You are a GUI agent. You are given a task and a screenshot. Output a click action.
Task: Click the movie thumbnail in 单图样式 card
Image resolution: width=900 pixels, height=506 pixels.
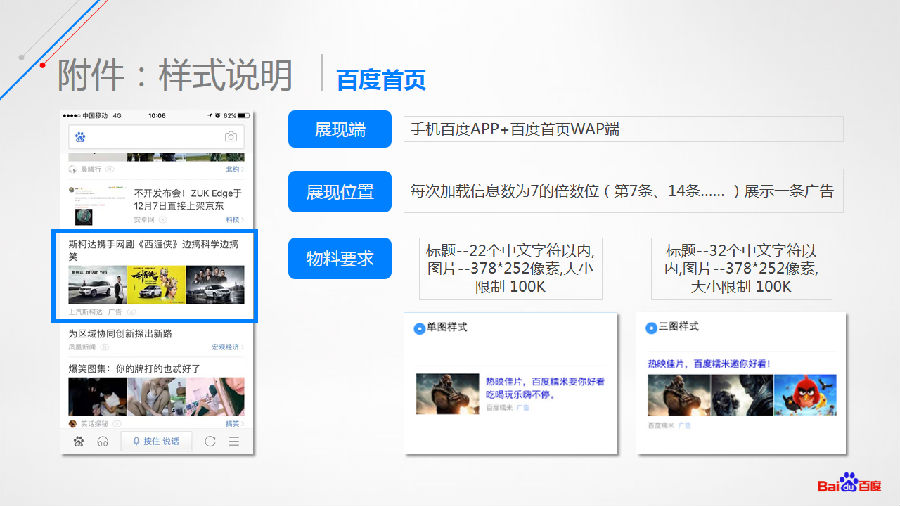point(447,392)
